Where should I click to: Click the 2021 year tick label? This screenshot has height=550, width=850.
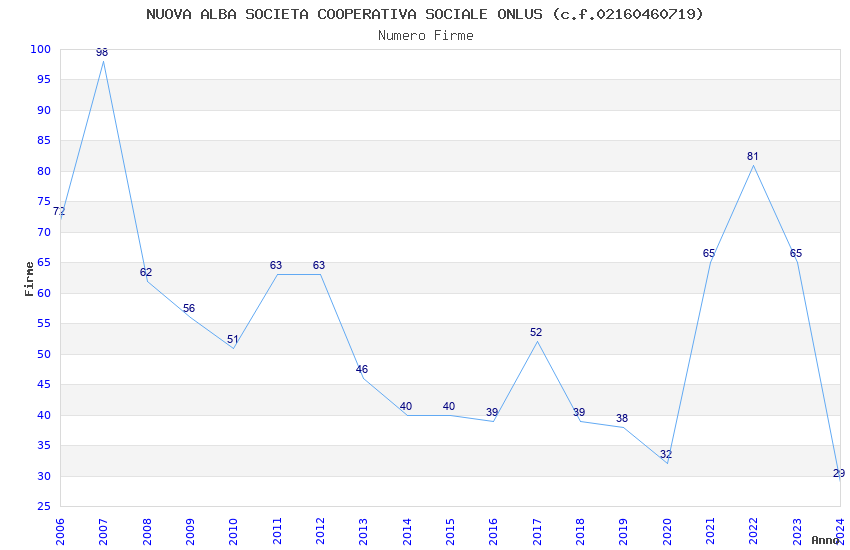(710, 531)
